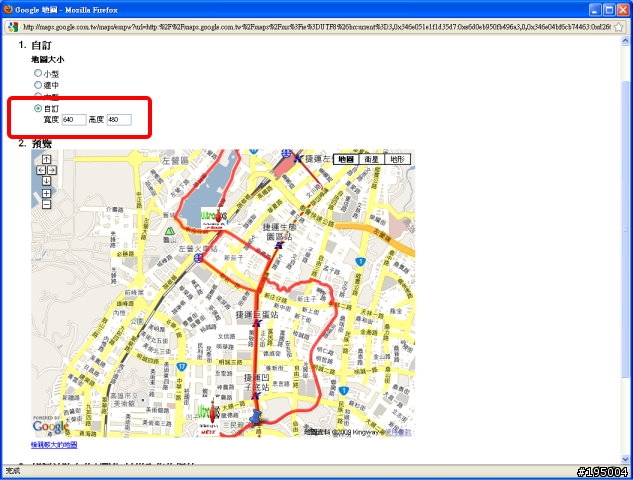Image resolution: width=633 pixels, height=480 pixels.
Task: Click the route 17 highway shield
Action: point(182,367)
